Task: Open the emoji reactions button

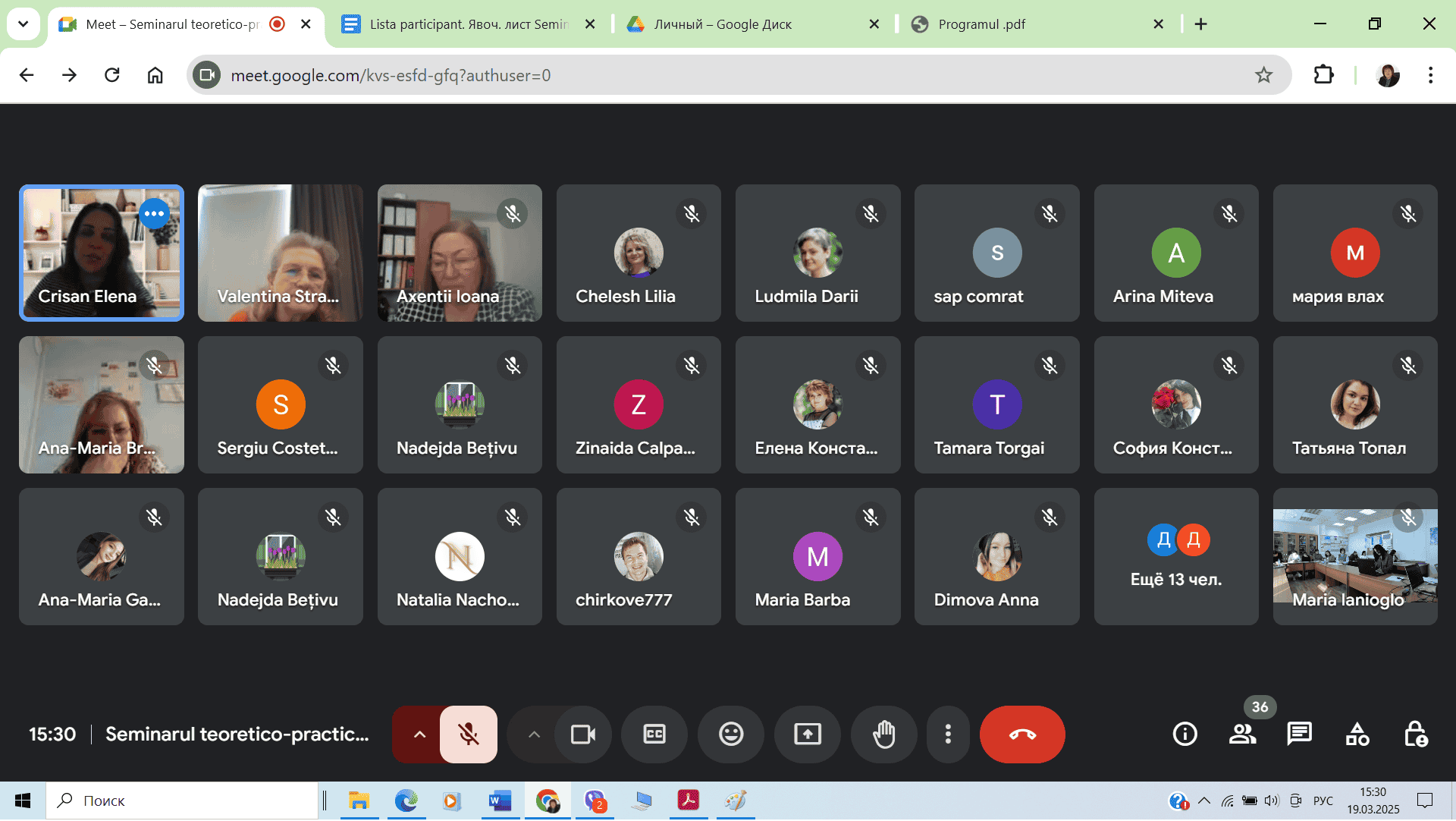Action: 730,734
